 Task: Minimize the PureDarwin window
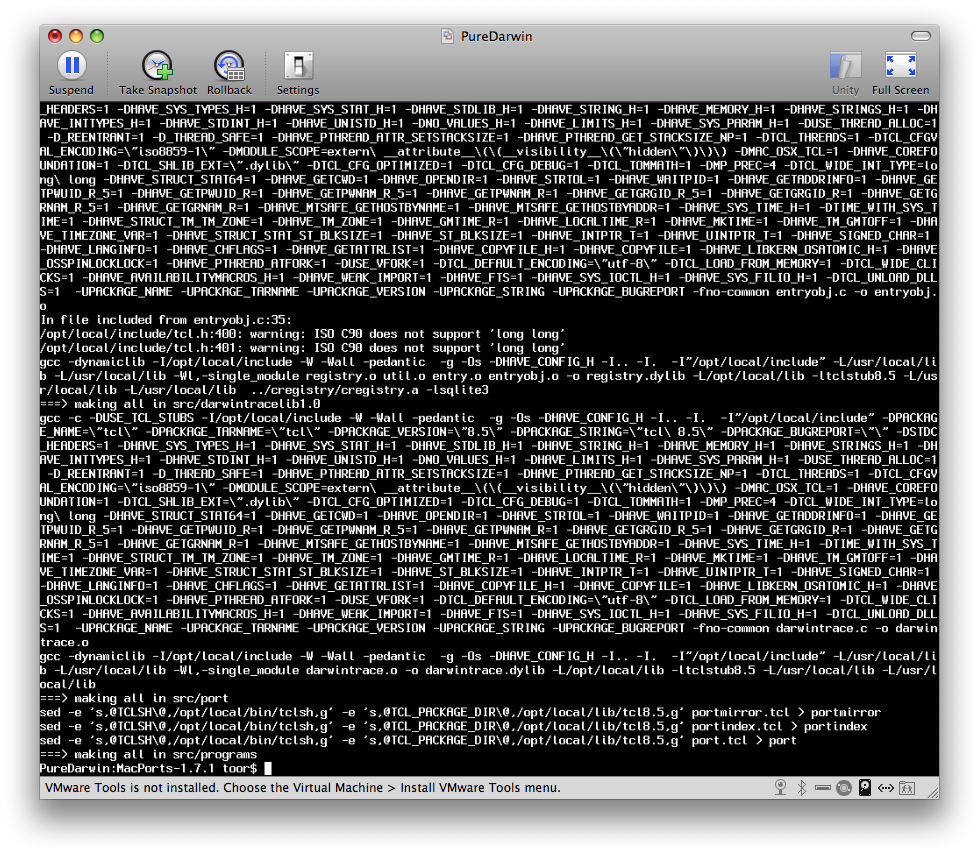coord(76,36)
